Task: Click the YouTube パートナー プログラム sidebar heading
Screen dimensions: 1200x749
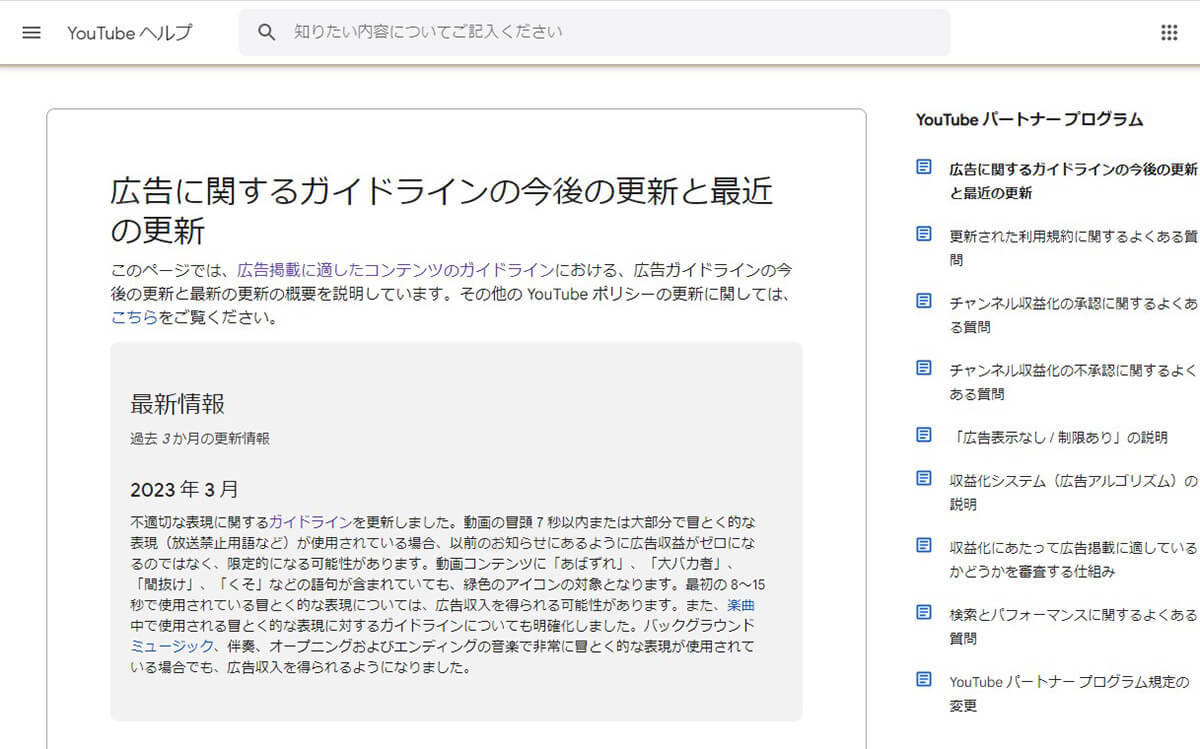Action: point(1029,120)
